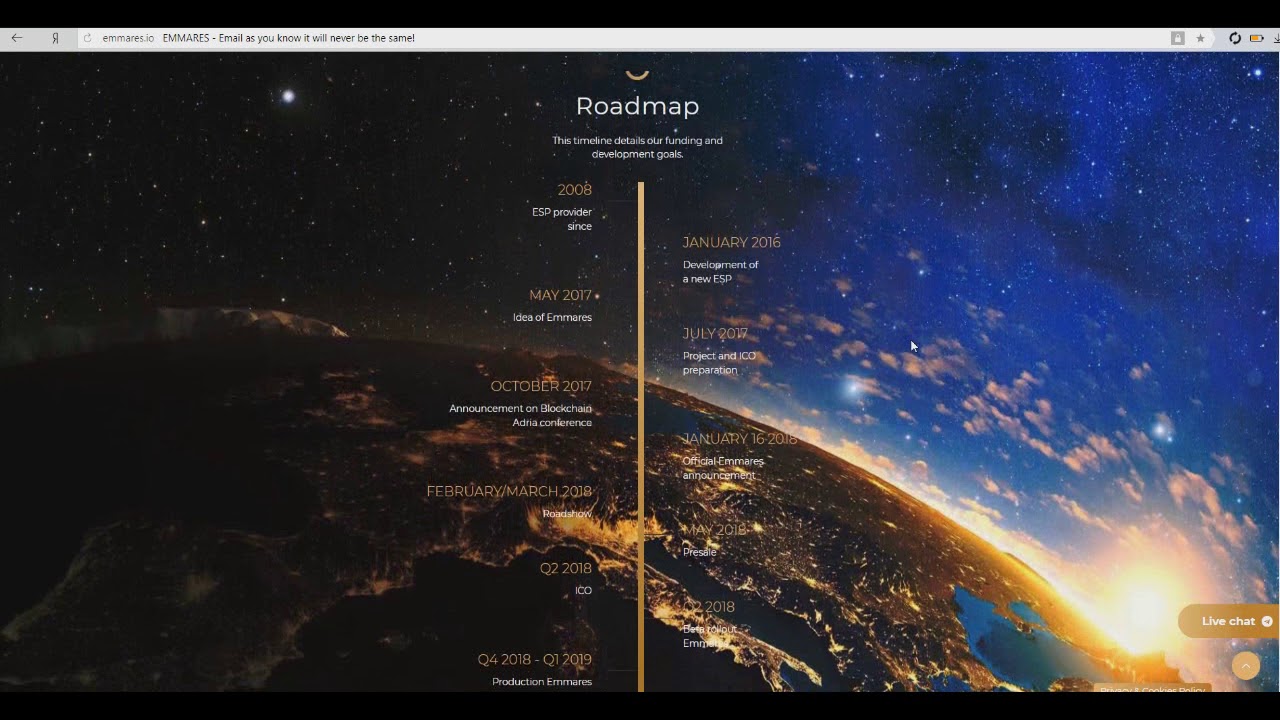The width and height of the screenshot is (1280, 720).
Task: Select the JANUARY 16 2018 timeline entry
Action: (x=740, y=439)
